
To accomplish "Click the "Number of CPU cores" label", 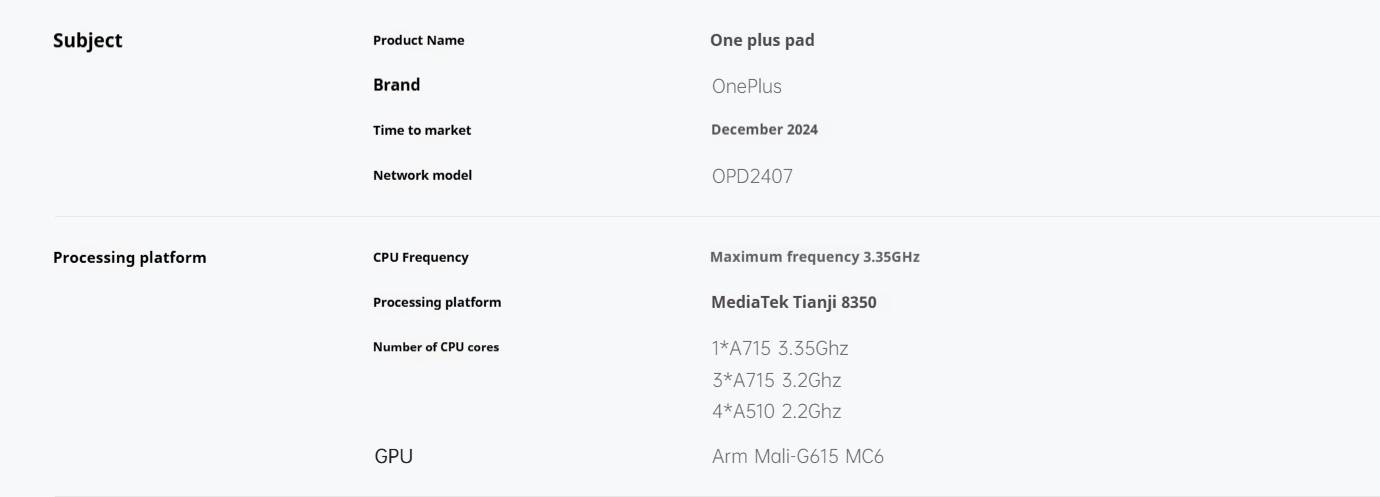I will click(x=435, y=347).
